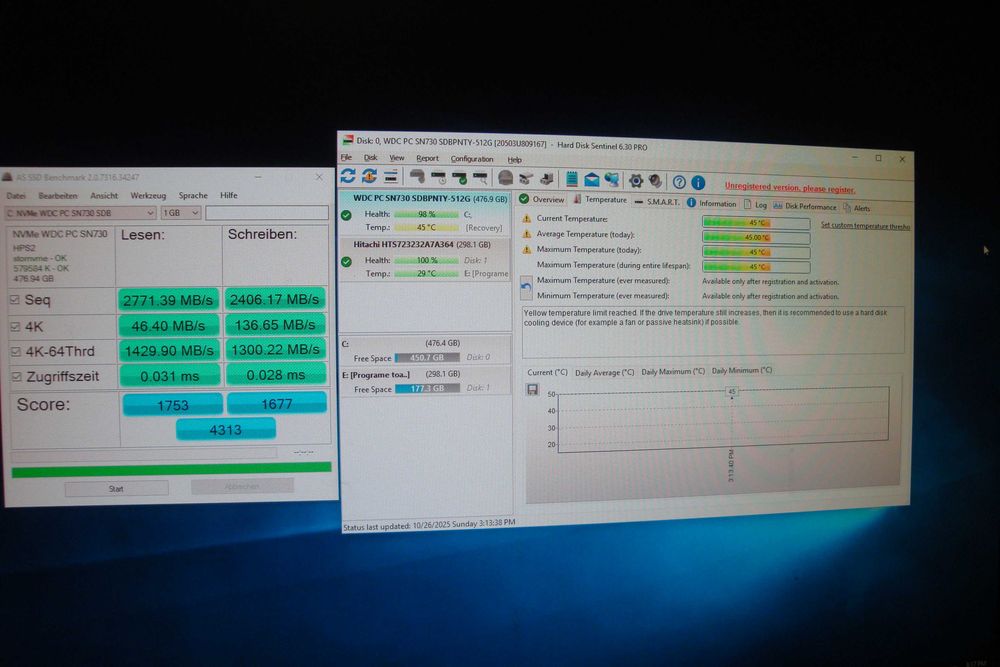Click the blue info about icon
1000x667 pixels.
click(x=698, y=183)
